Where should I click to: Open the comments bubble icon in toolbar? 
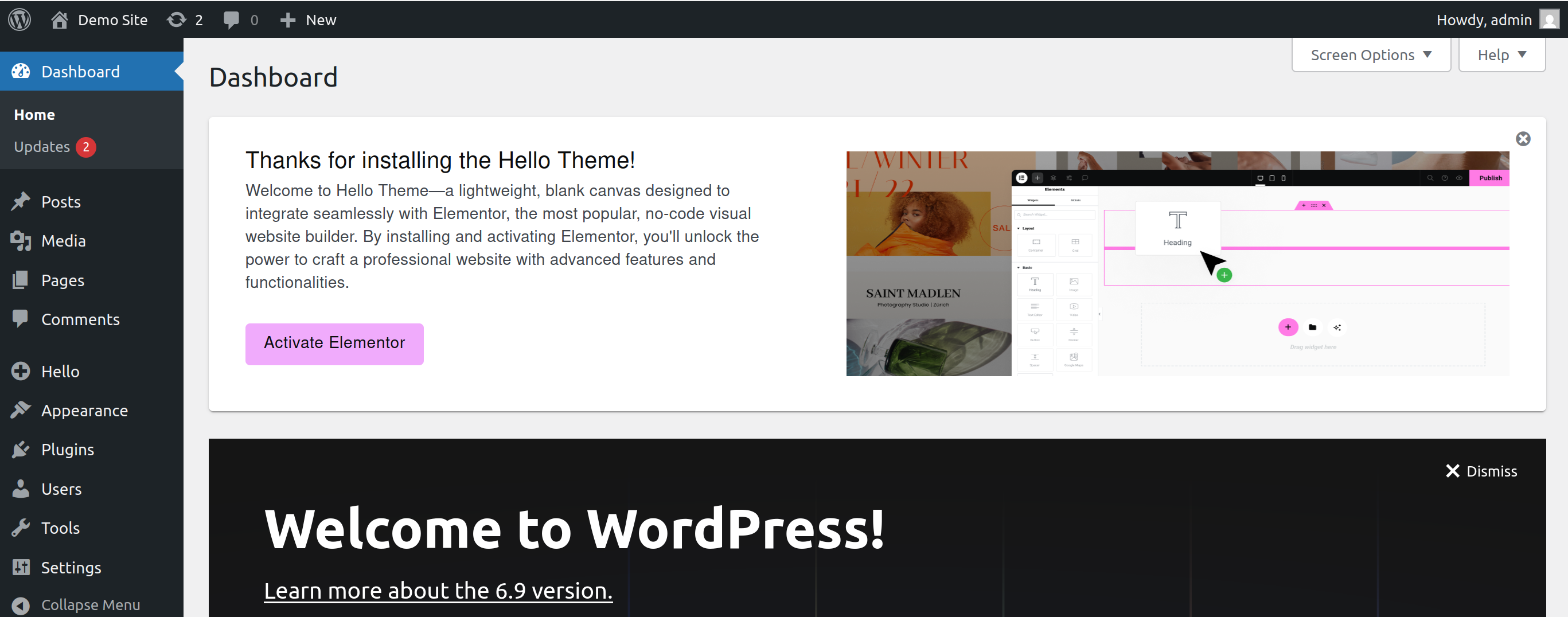[x=231, y=19]
